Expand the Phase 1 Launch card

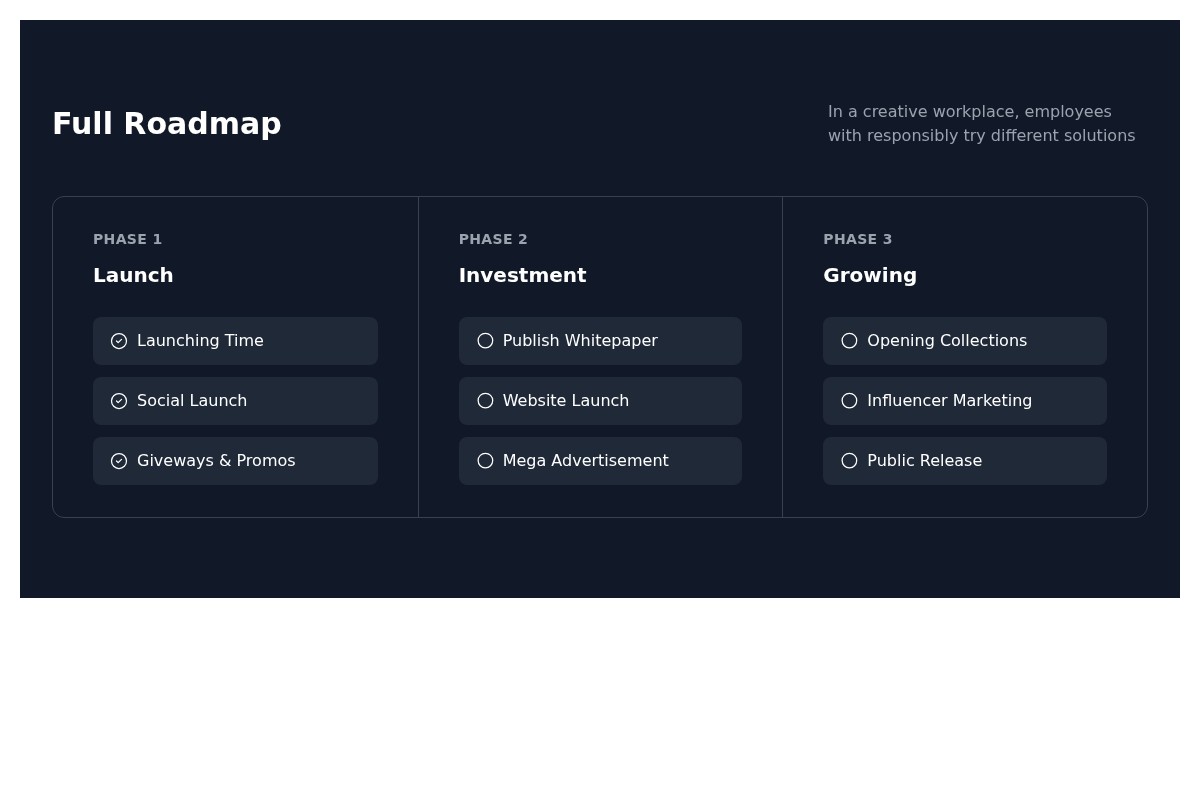click(x=235, y=357)
